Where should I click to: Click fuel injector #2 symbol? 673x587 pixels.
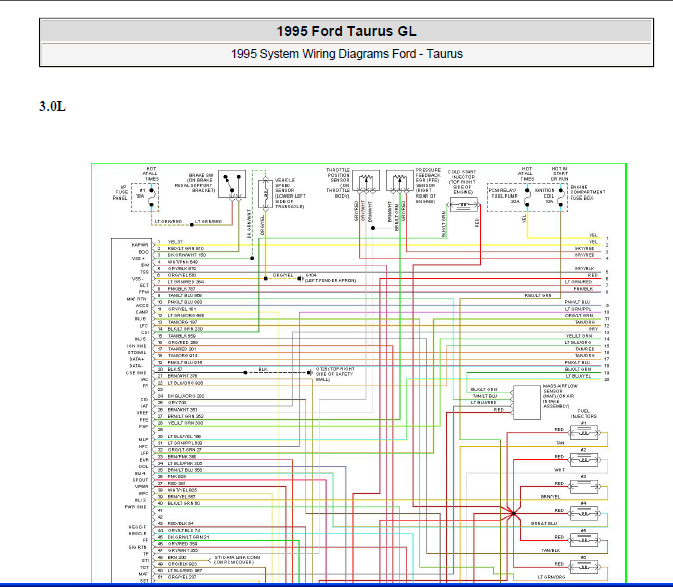[584, 460]
